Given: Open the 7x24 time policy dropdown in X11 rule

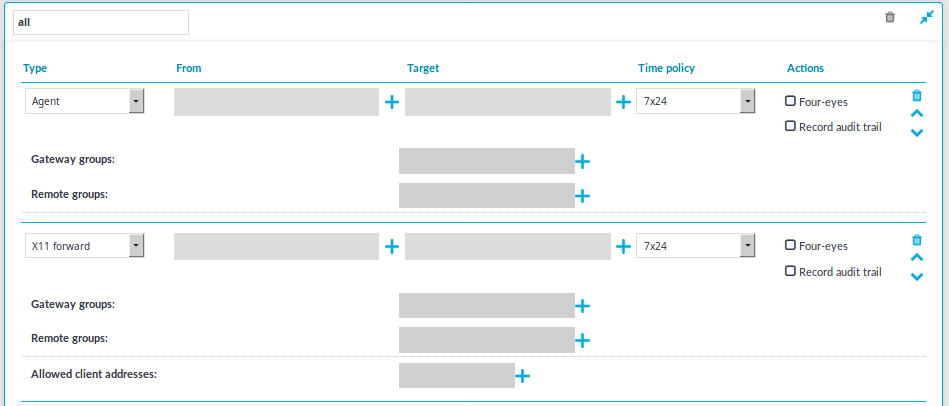Looking at the screenshot, I should (695, 246).
